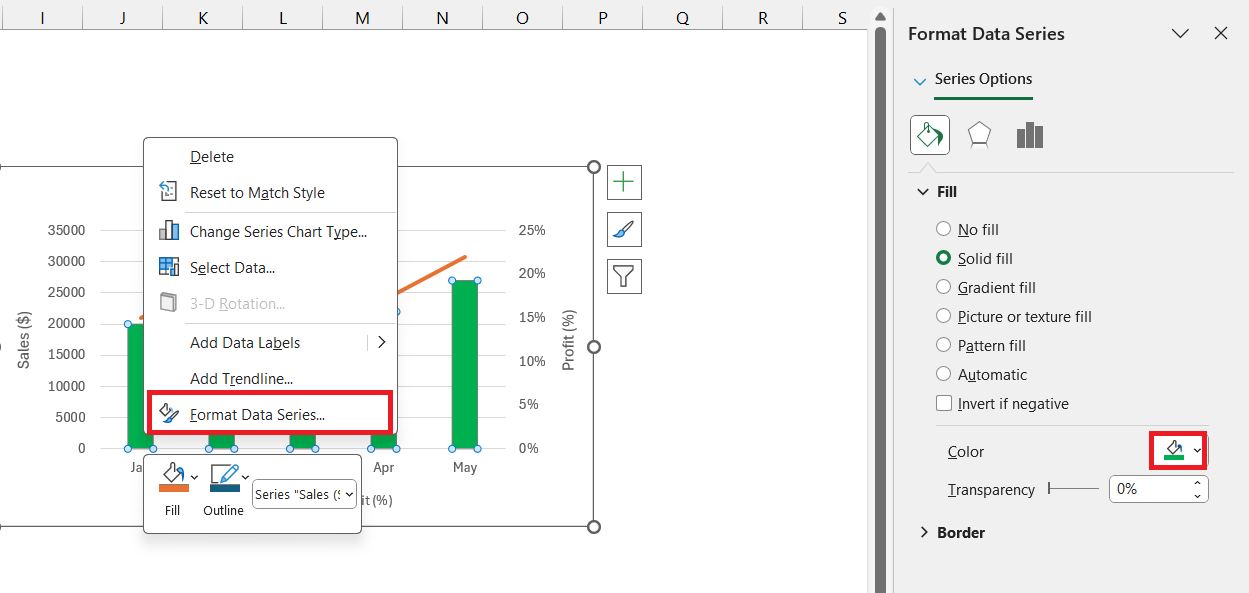Screen dimensions: 1249x593
Task: Select the Pattern fill option
Action: (x=943, y=345)
